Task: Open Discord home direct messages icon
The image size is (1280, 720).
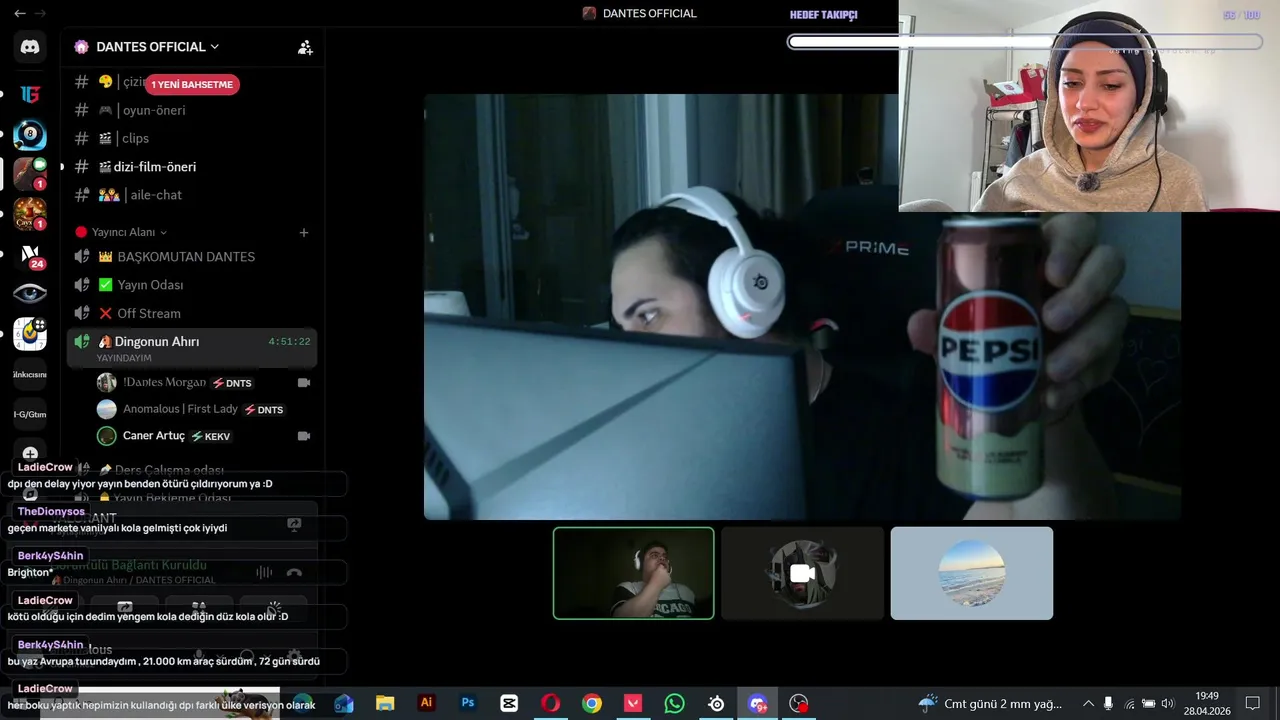Action: pos(30,47)
